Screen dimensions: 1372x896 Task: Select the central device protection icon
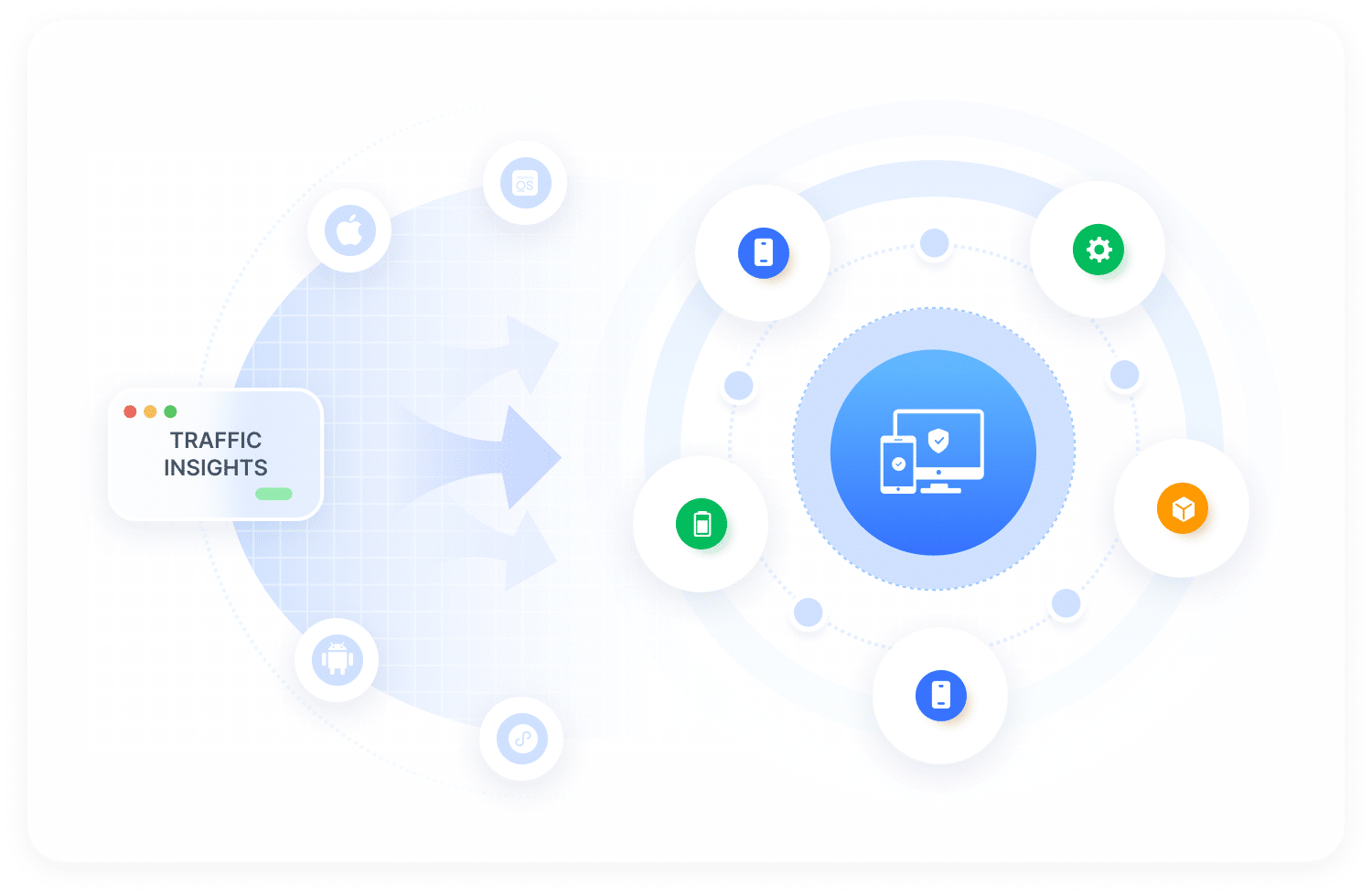pos(933,452)
